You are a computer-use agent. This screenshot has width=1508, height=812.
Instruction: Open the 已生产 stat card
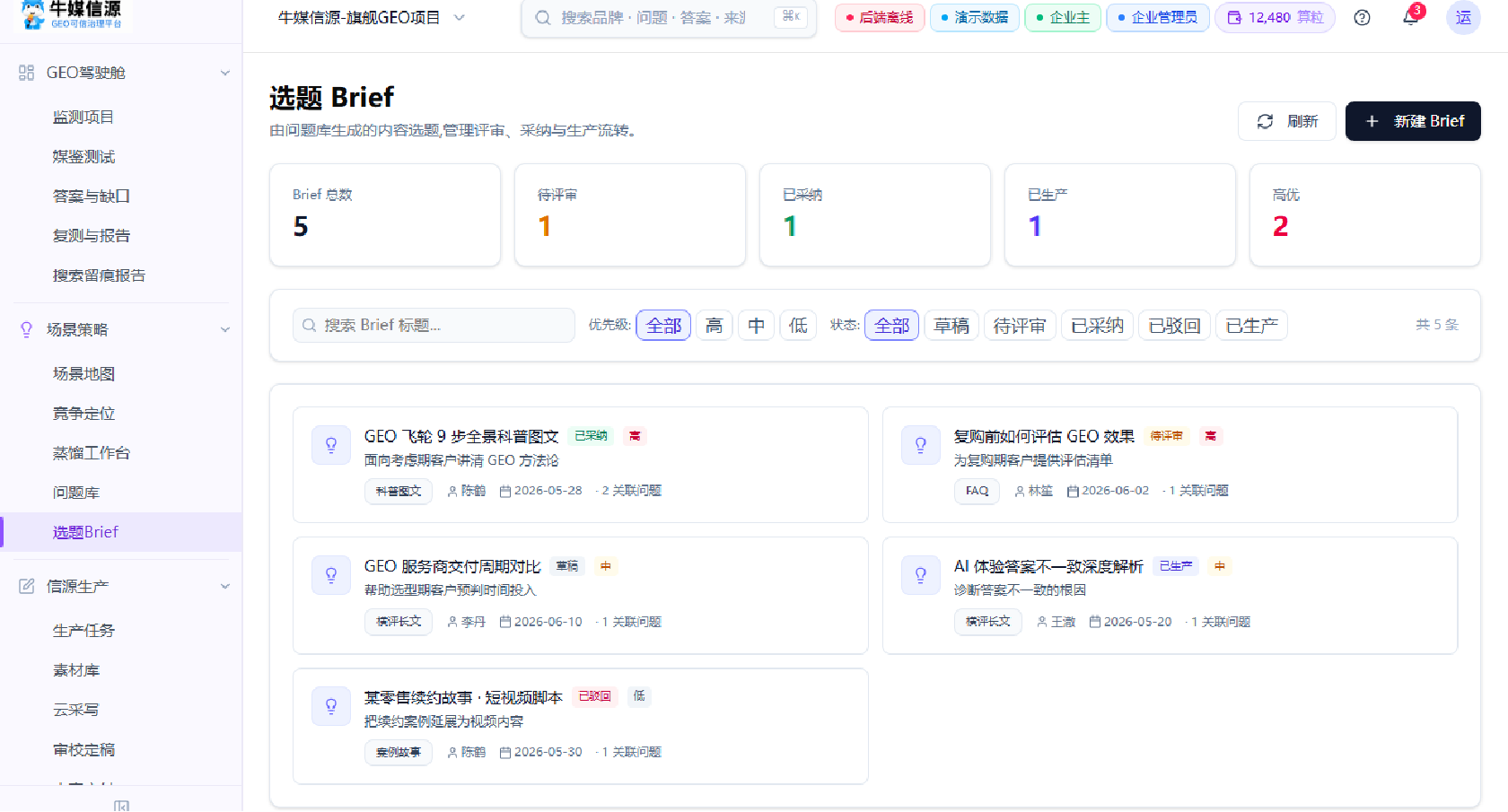click(1119, 215)
